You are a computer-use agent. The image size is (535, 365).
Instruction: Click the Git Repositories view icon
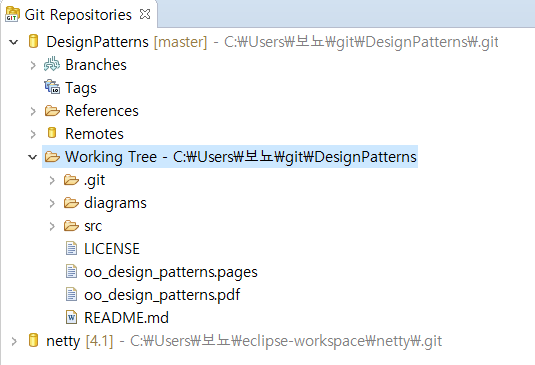(x=12, y=14)
